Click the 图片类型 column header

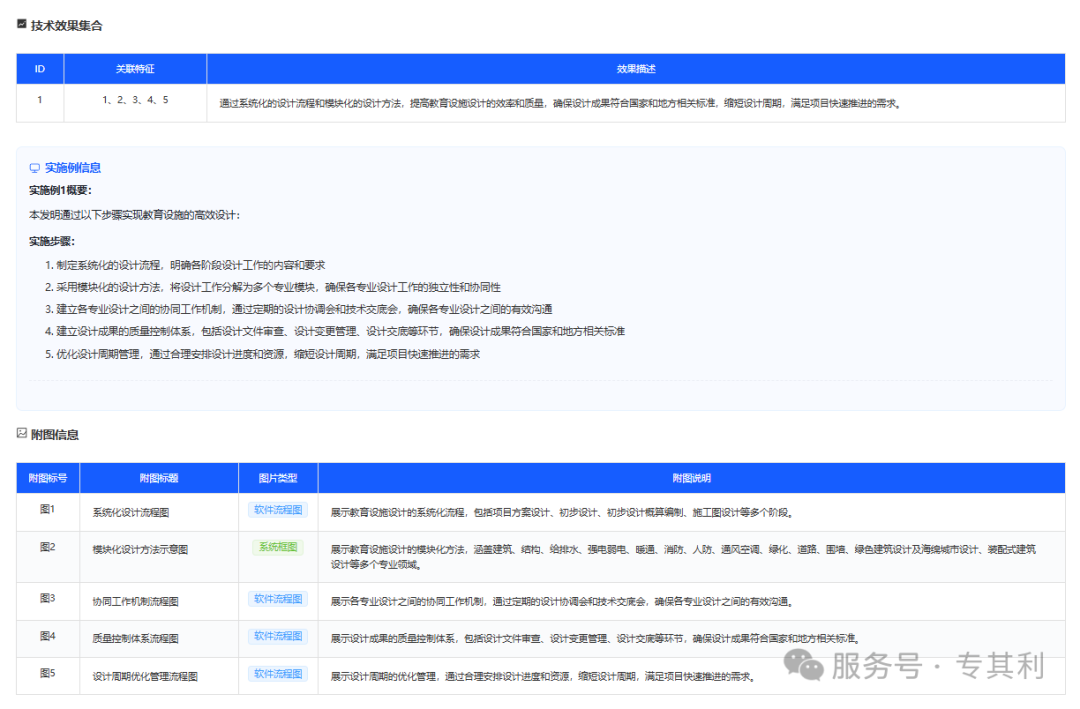278,478
